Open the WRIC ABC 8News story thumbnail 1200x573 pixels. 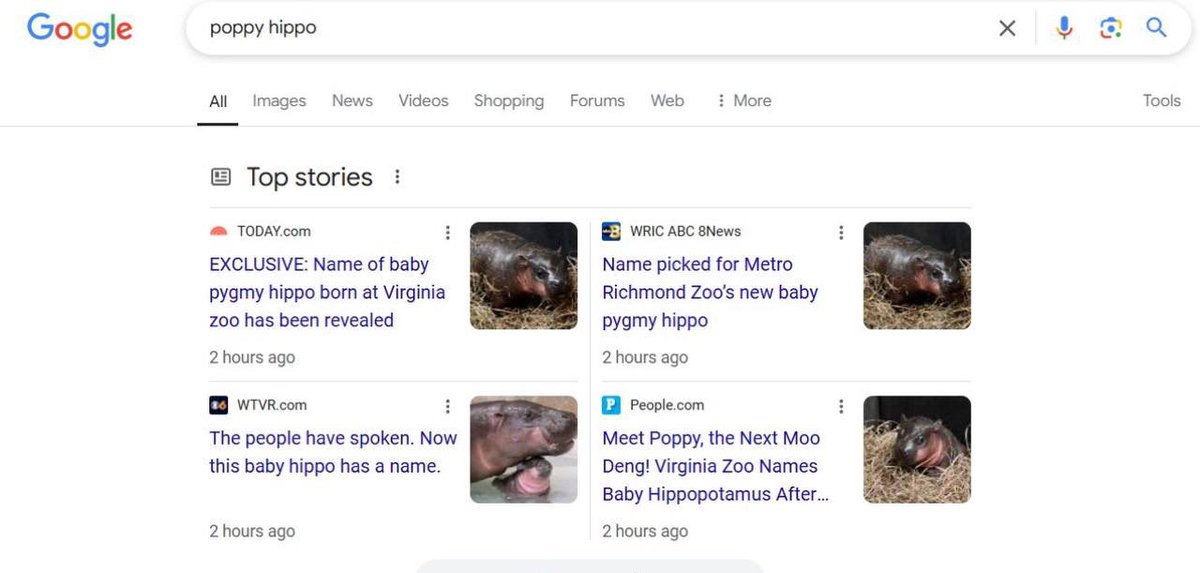pos(917,276)
